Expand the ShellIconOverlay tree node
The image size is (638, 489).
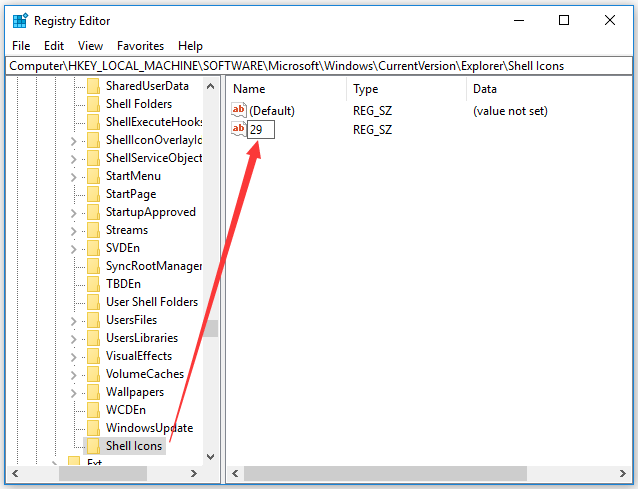[74, 141]
